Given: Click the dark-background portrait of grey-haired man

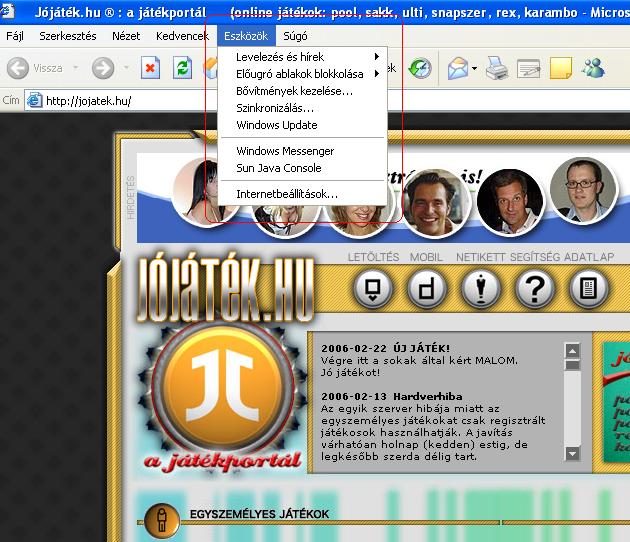Looking at the screenshot, I should (509, 203).
